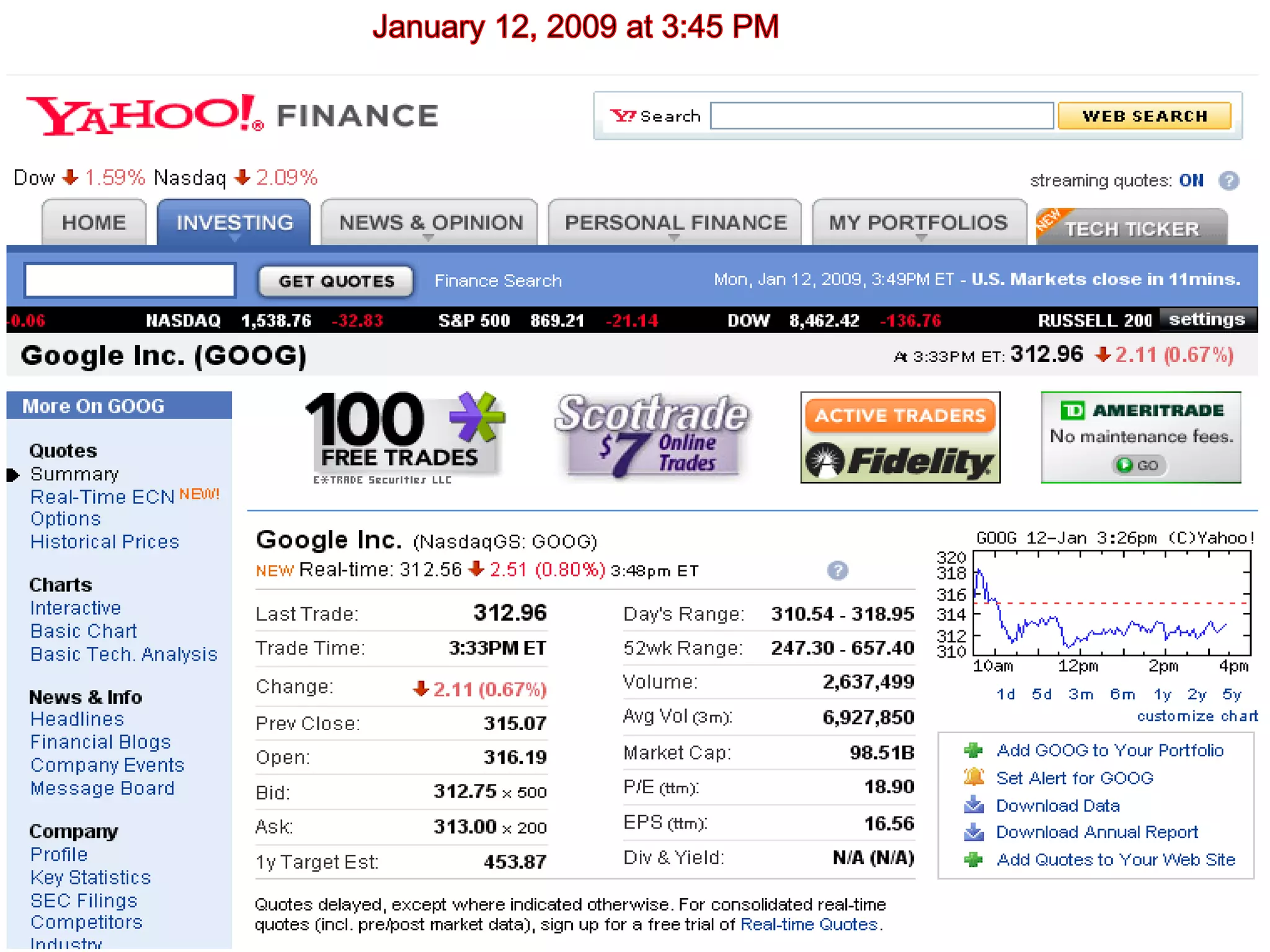Image resolution: width=1270 pixels, height=952 pixels.
Task: Expand the My Portfolios dropdown arrow
Action: point(921,238)
